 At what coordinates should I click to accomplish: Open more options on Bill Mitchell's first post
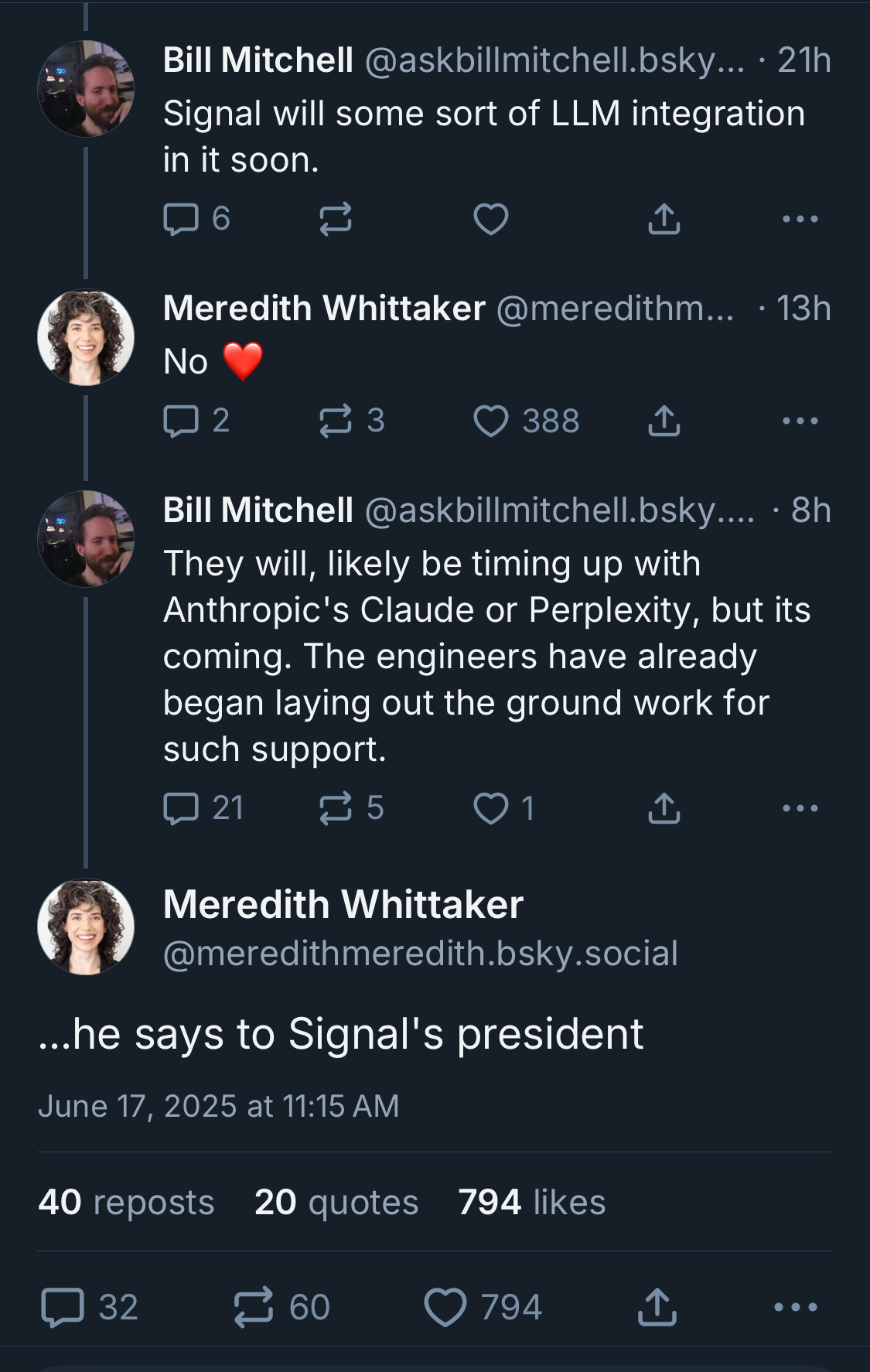[x=800, y=219]
